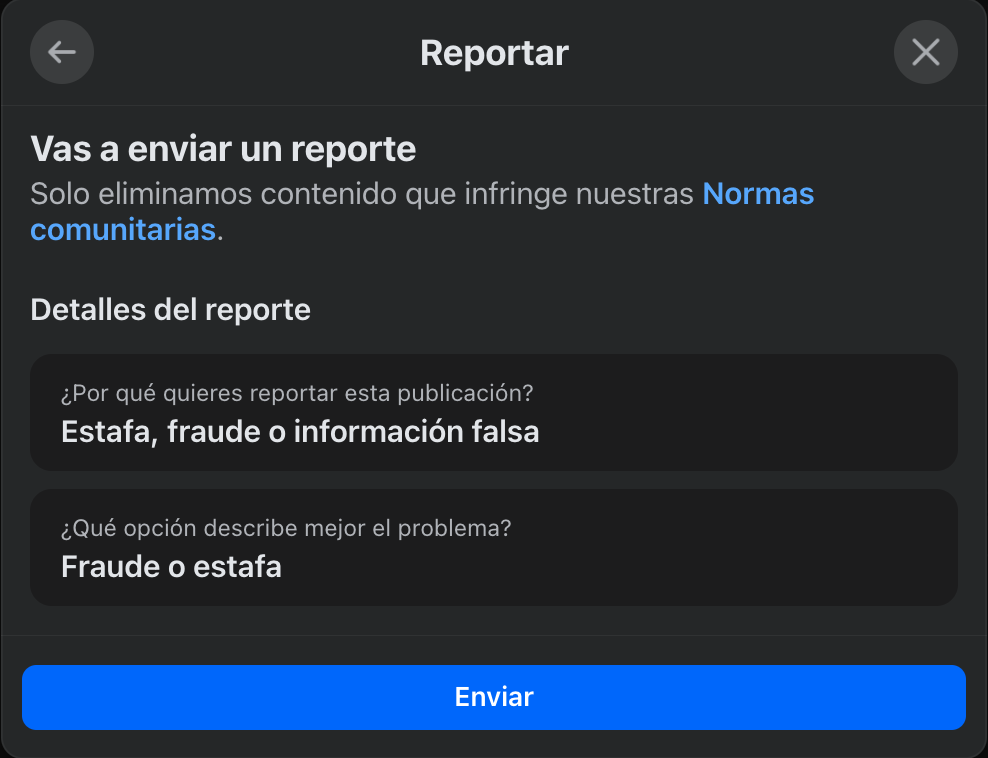Viewport: 988px width, 758px height.
Task: Click "¿Qué opción describe mejor el problema?" label
Action: pyautogui.click(x=286, y=528)
